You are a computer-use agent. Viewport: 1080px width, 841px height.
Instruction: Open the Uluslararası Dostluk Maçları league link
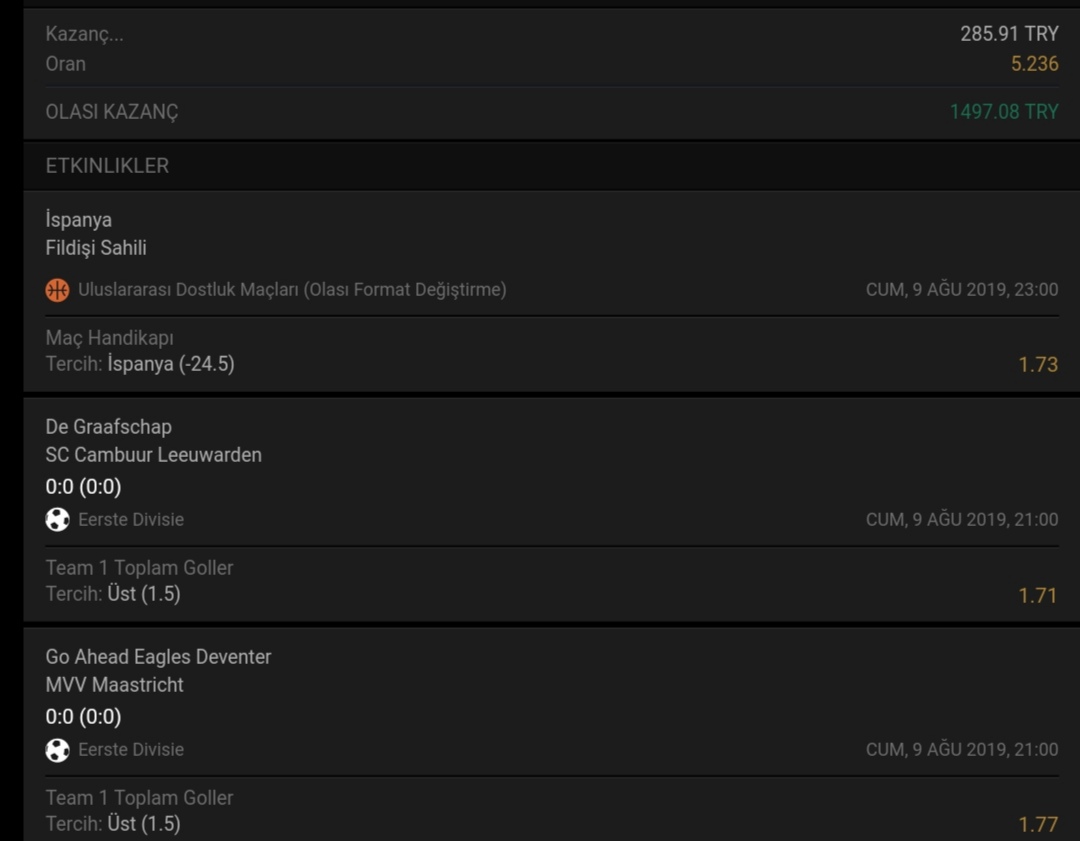(292, 290)
